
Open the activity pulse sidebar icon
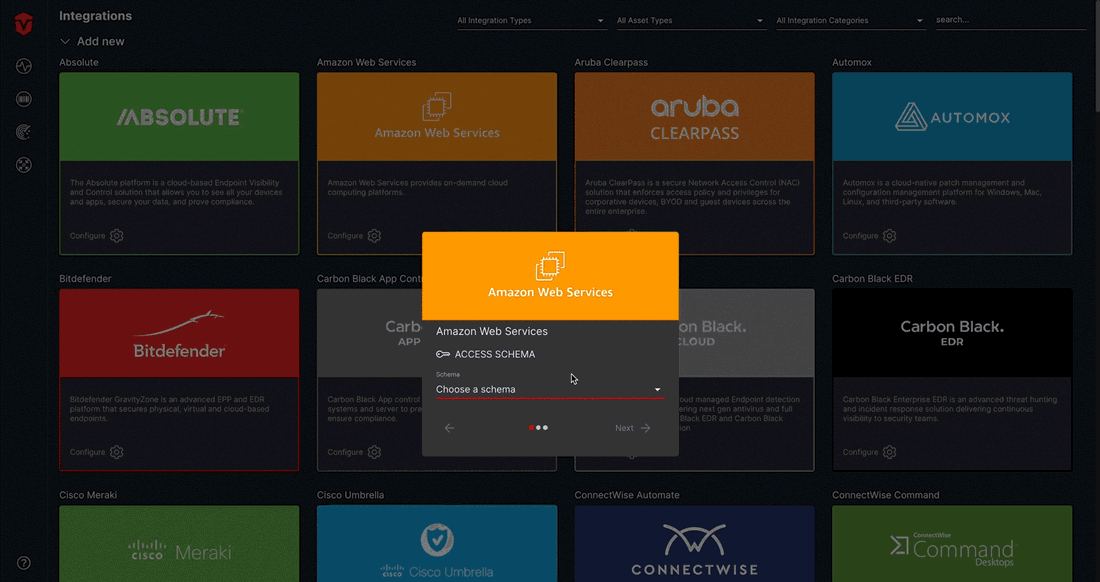coord(24,67)
